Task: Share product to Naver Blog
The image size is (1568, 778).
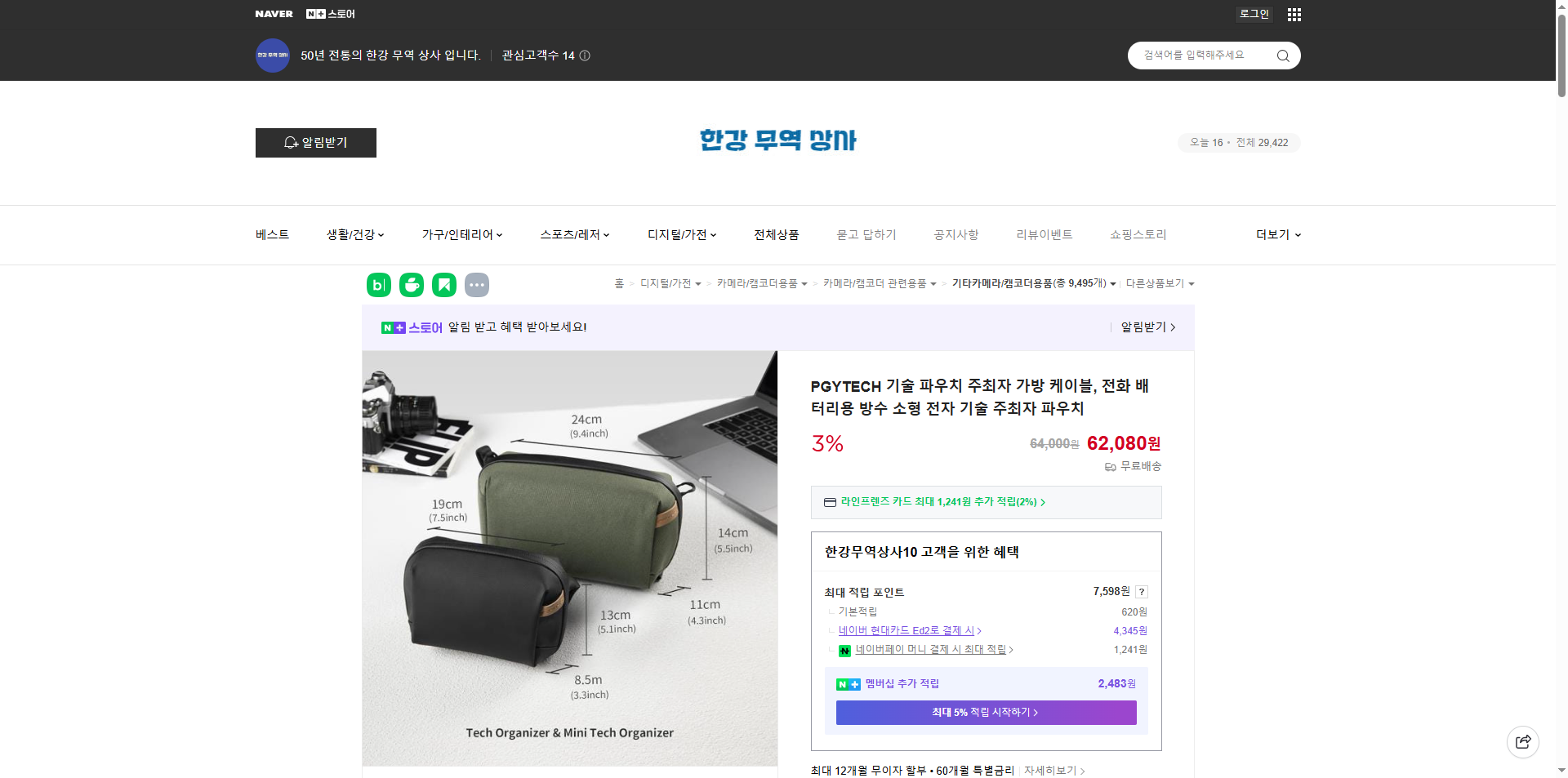Action: [x=378, y=284]
